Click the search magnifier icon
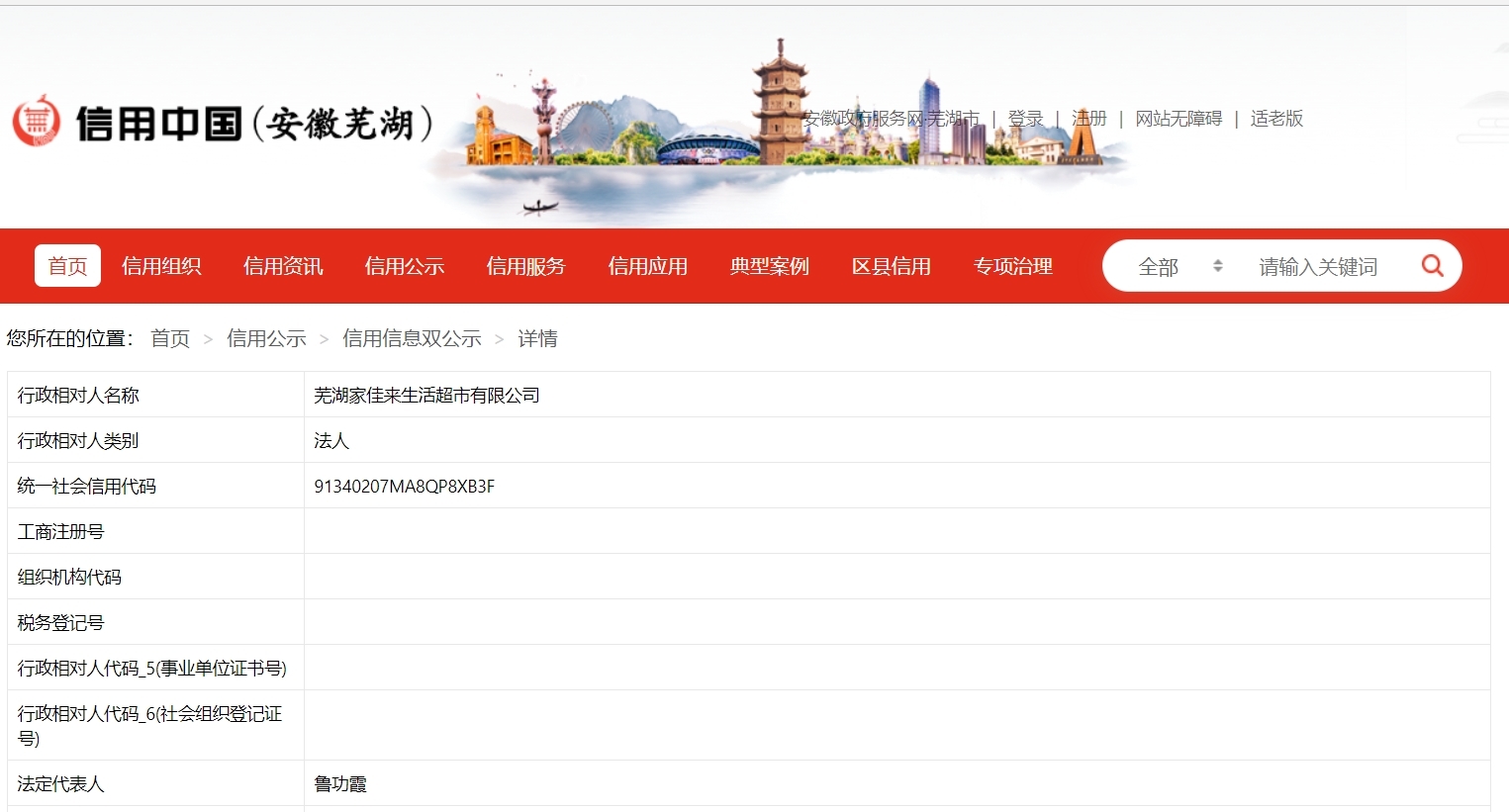 pyautogui.click(x=1432, y=265)
